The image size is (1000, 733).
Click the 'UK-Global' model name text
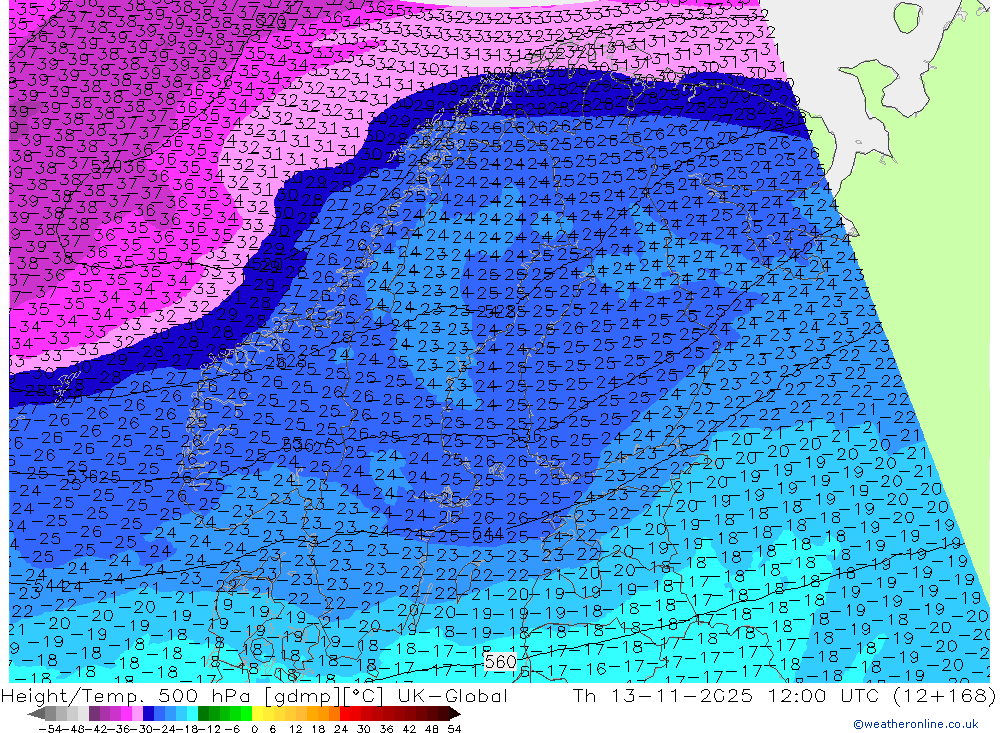coord(452,695)
